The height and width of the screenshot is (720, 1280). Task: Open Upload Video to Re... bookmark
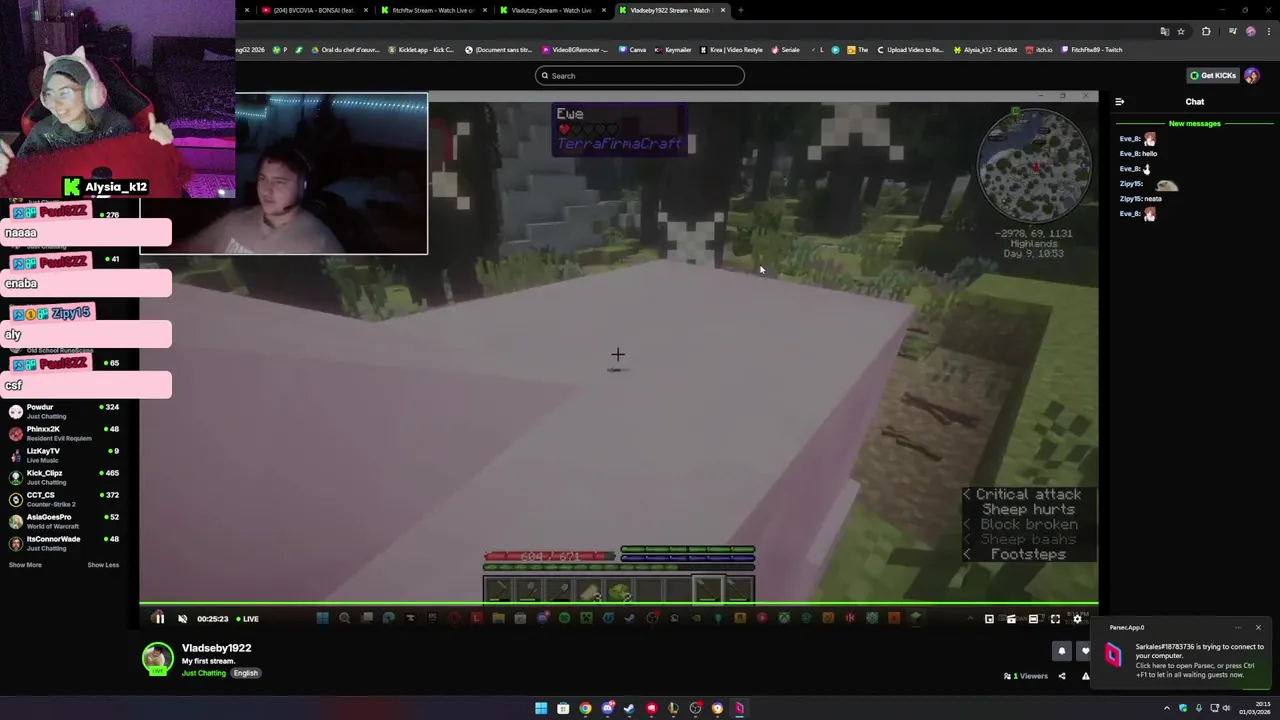tap(909, 50)
